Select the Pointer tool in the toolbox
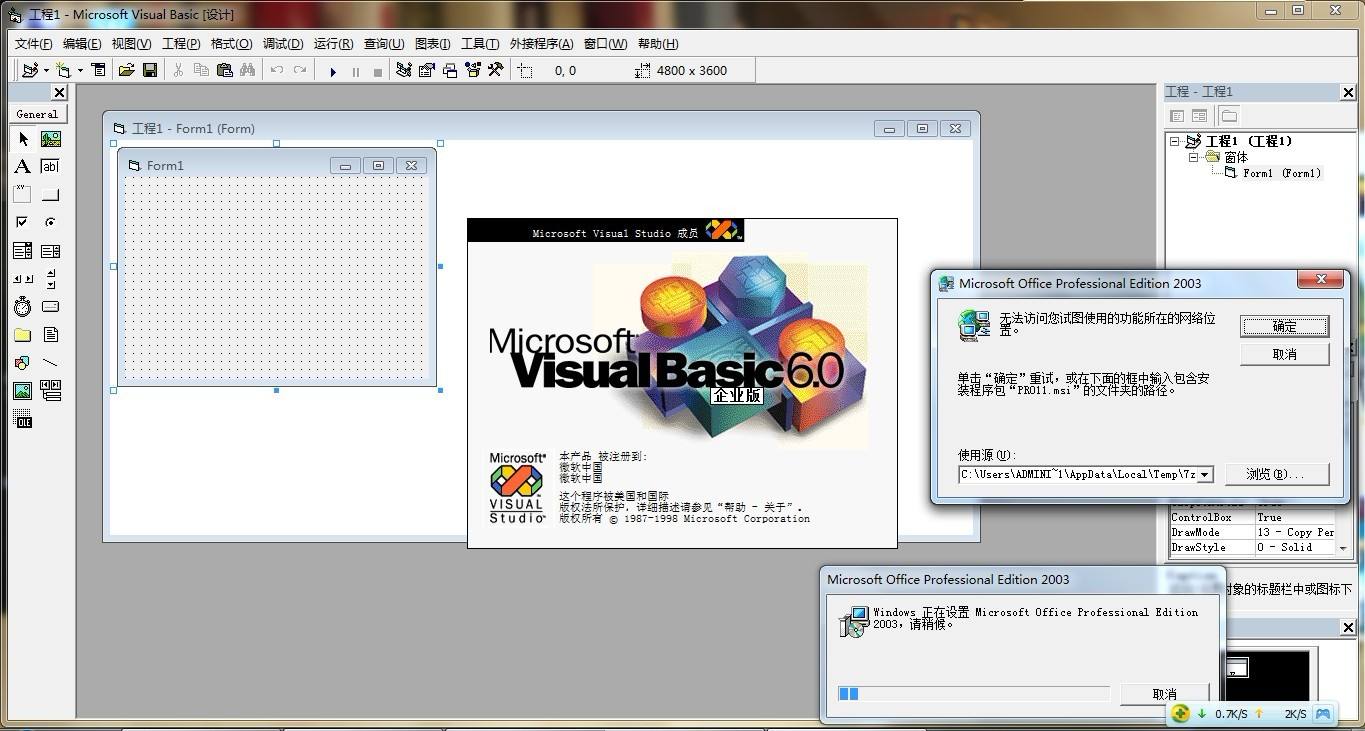 (x=22, y=139)
